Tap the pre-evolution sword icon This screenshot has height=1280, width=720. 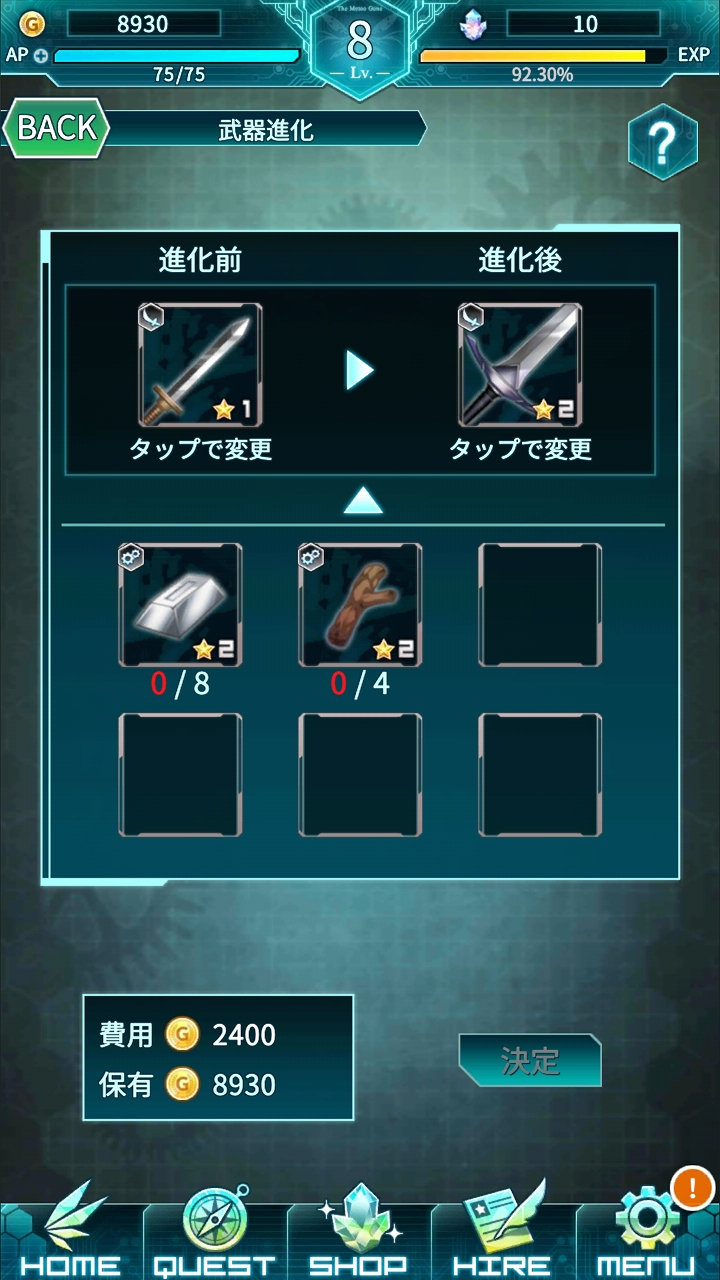200,365
